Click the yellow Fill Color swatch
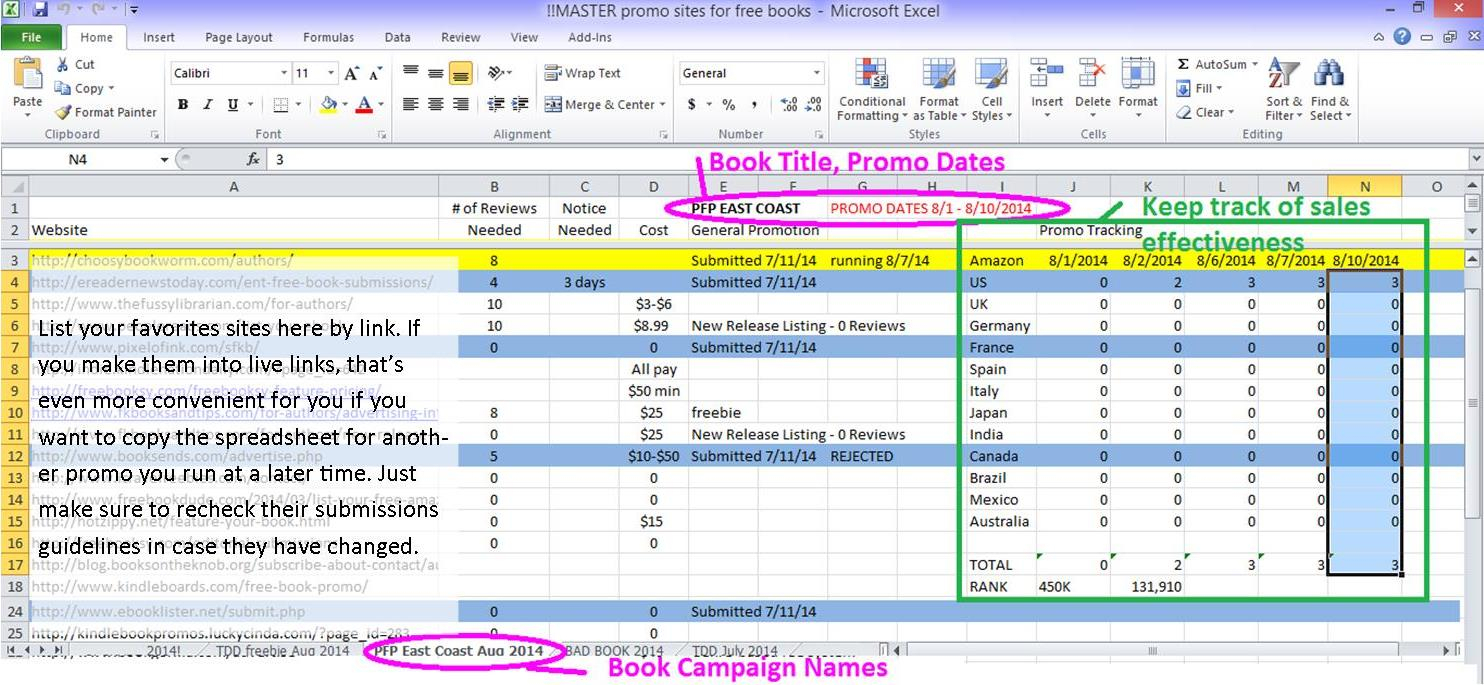 [x=328, y=105]
